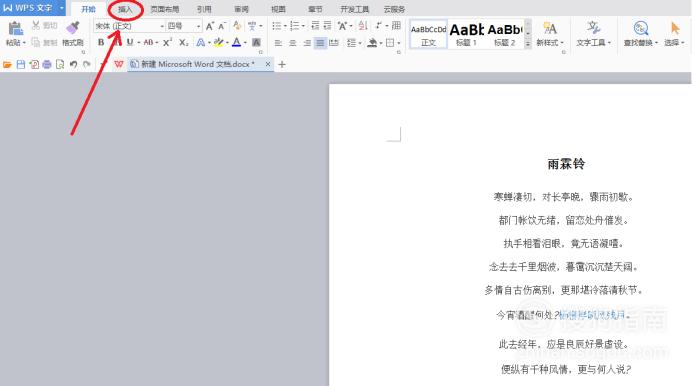
Task: Switch to the References (引用) tab
Action: (204, 9)
